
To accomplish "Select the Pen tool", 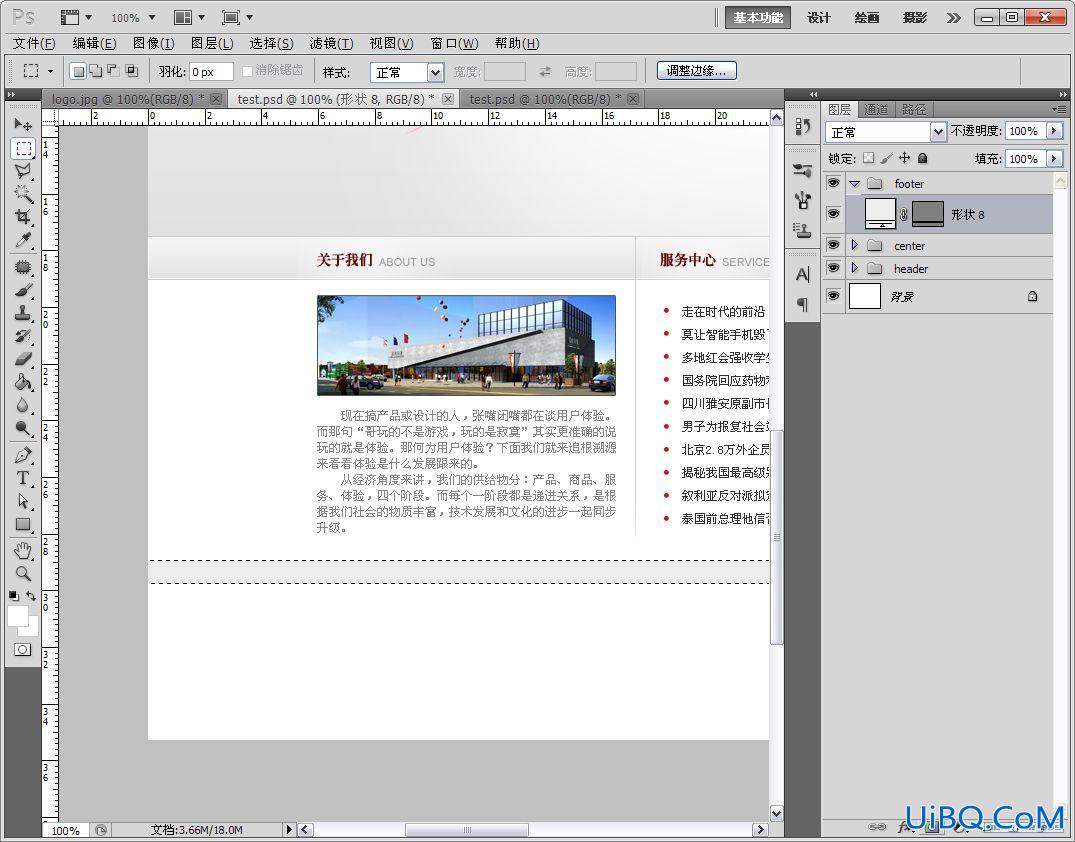I will click(x=23, y=455).
